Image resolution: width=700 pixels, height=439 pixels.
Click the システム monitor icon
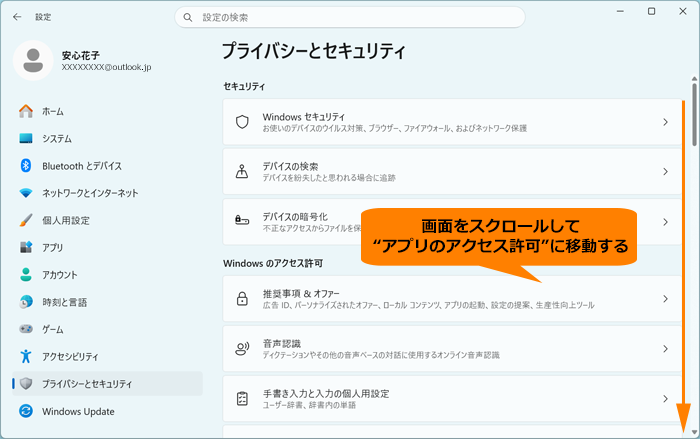pos(26,138)
